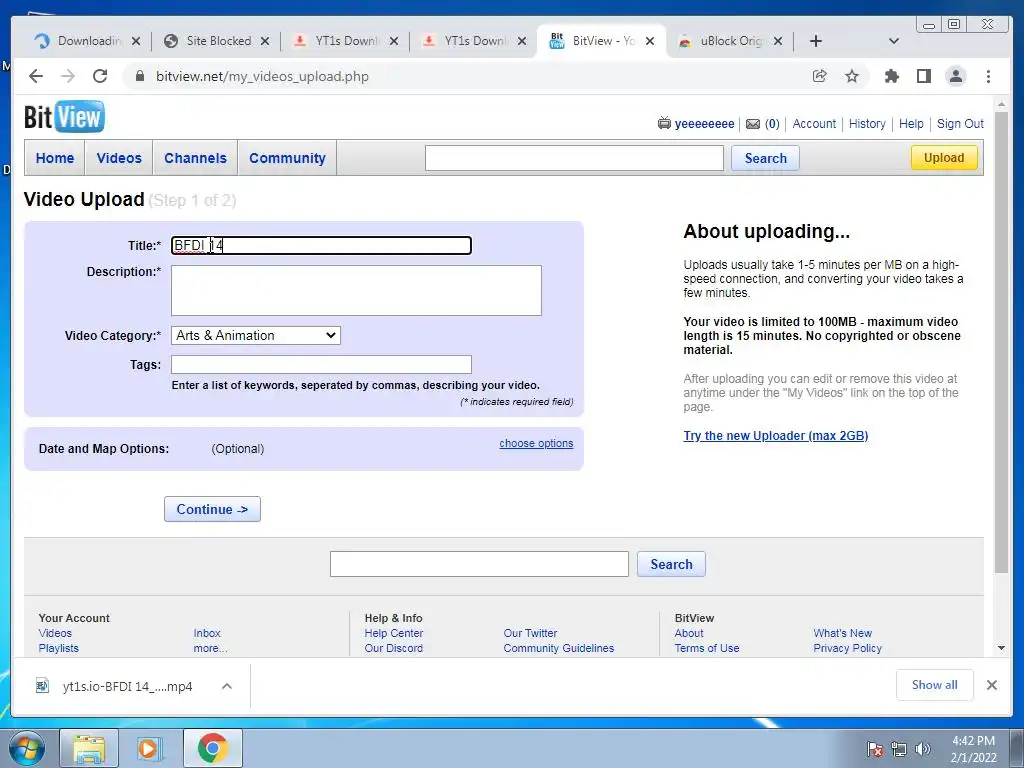This screenshot has height=768, width=1024.
Task: Close the Site Blocked tab
Action: click(264, 41)
